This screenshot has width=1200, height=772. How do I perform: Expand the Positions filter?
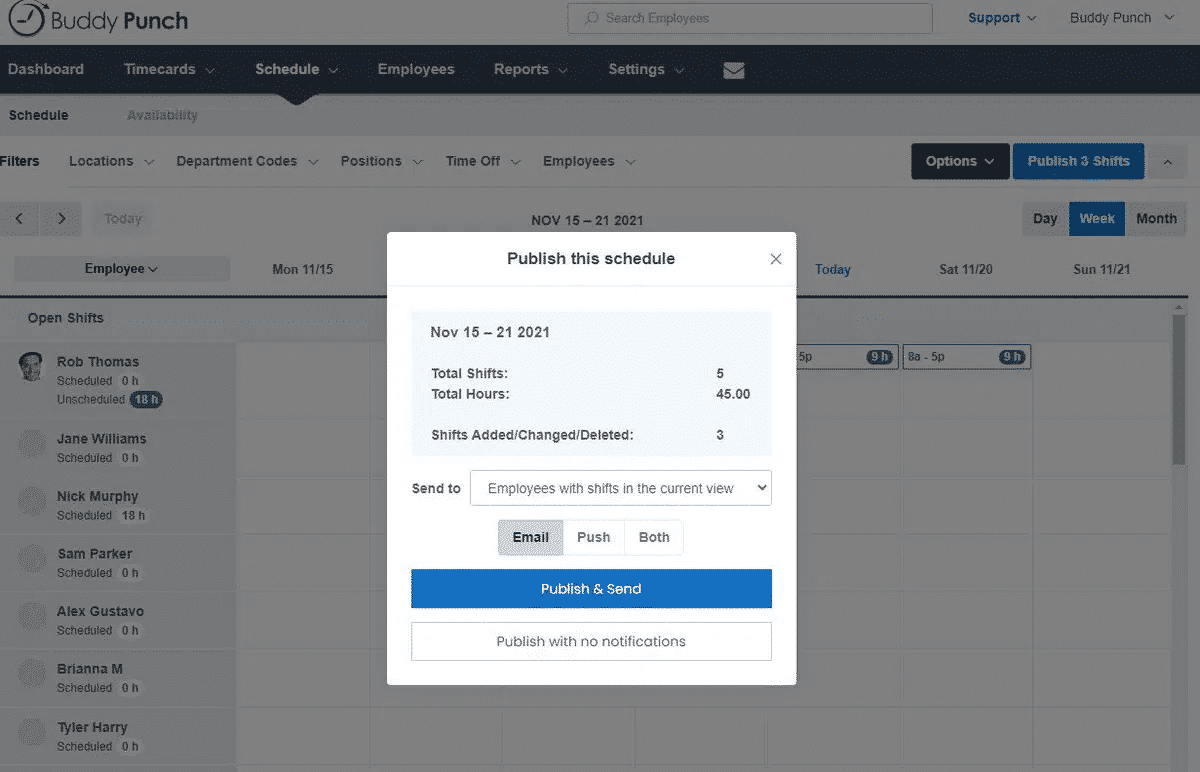381,161
